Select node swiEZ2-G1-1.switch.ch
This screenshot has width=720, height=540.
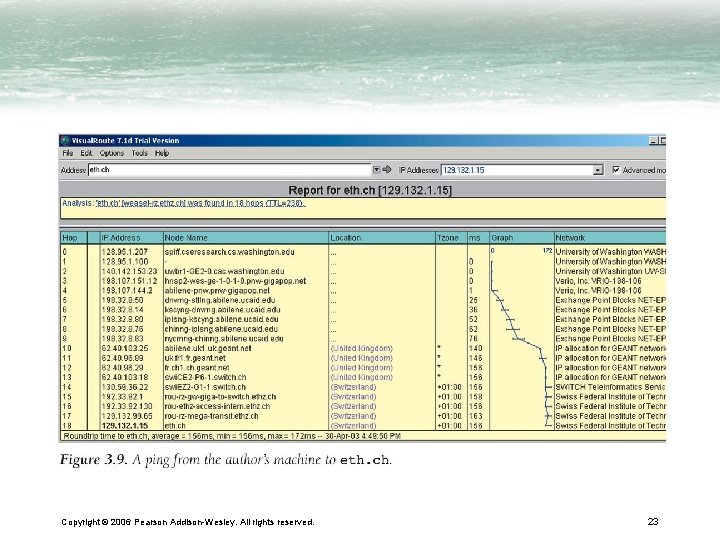[205, 387]
